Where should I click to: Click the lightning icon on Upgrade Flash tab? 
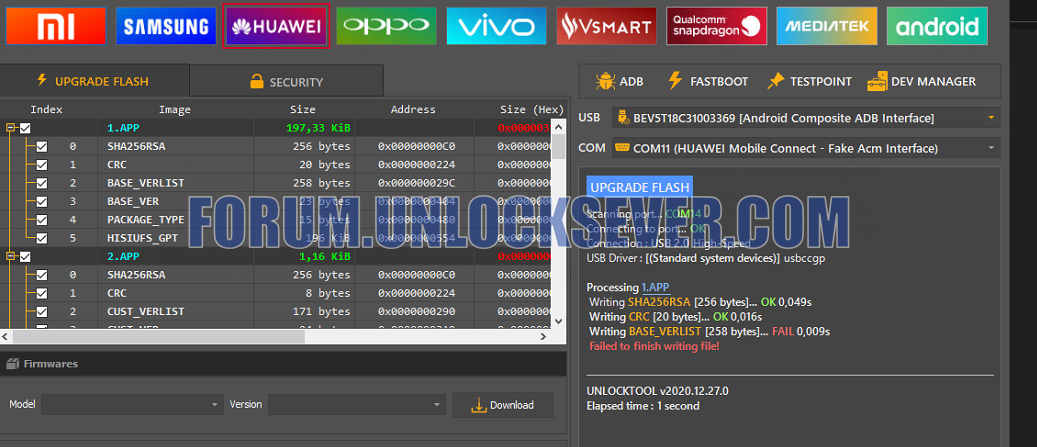(x=42, y=81)
